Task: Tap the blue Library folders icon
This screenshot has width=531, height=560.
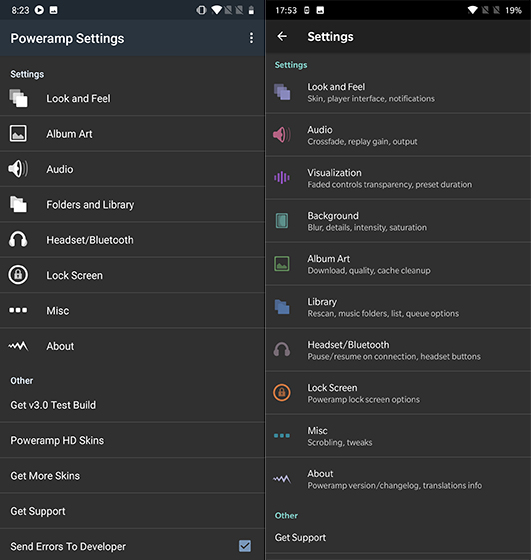Action: [x=282, y=307]
